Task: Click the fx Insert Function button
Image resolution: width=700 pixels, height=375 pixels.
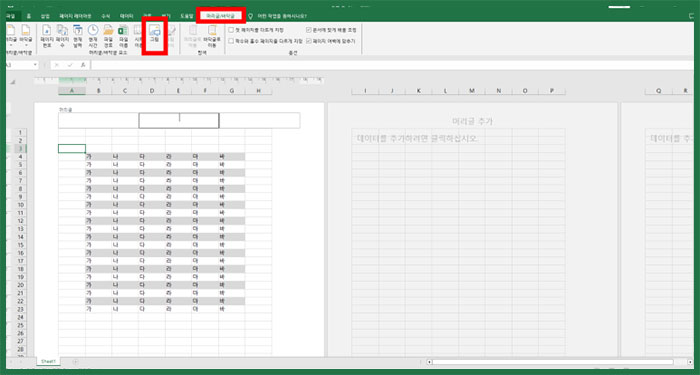Action: pos(83,65)
